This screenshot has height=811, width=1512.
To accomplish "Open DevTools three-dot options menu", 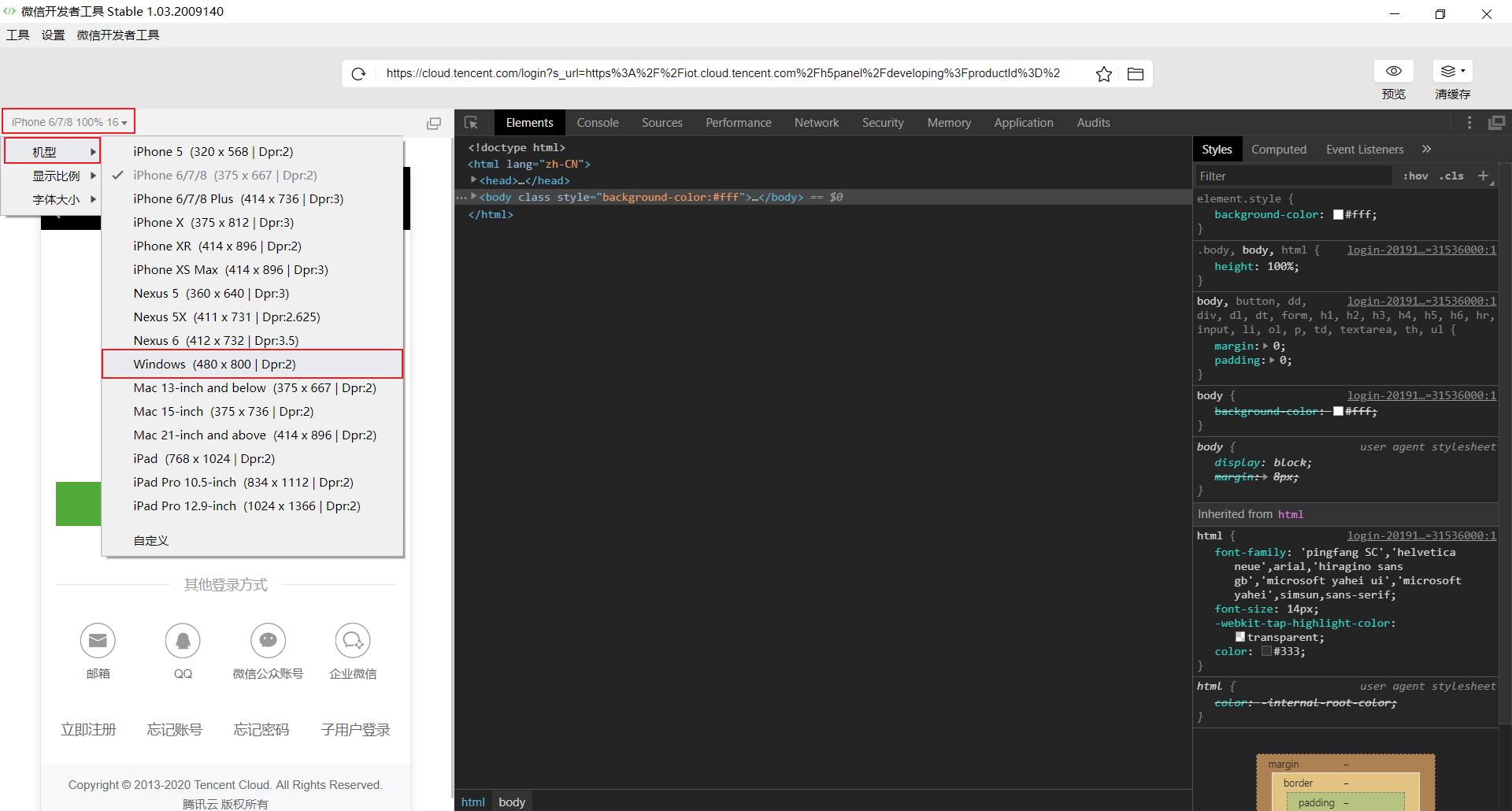I will coord(1469,123).
